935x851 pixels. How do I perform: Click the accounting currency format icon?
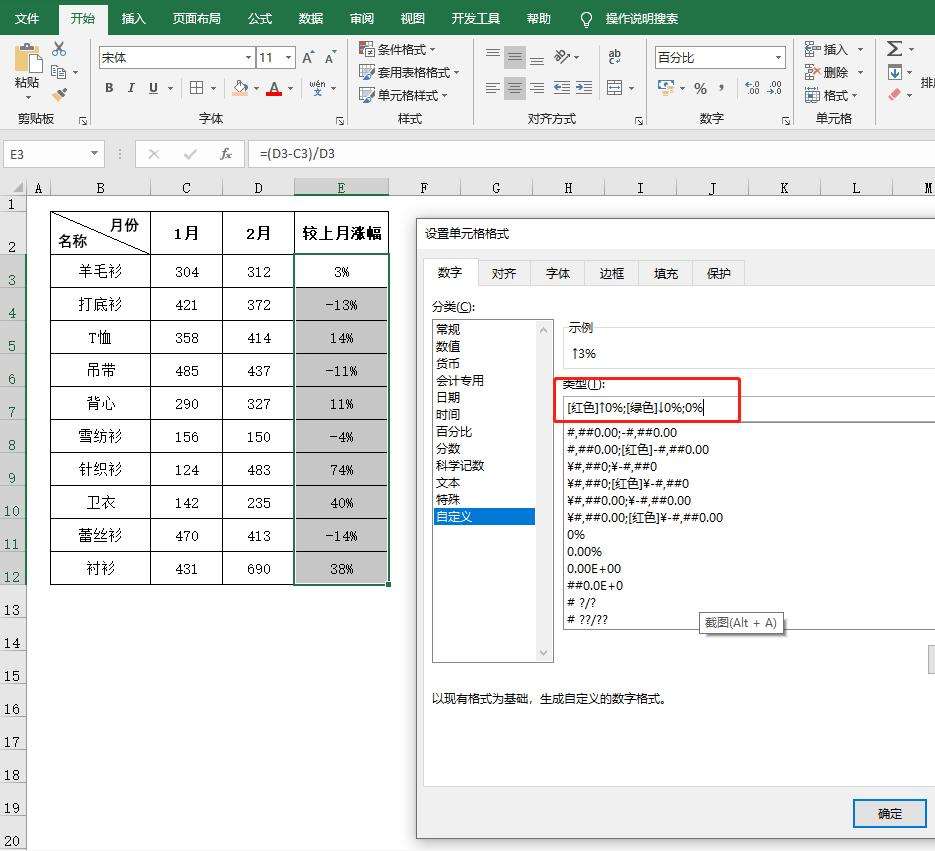pos(665,88)
